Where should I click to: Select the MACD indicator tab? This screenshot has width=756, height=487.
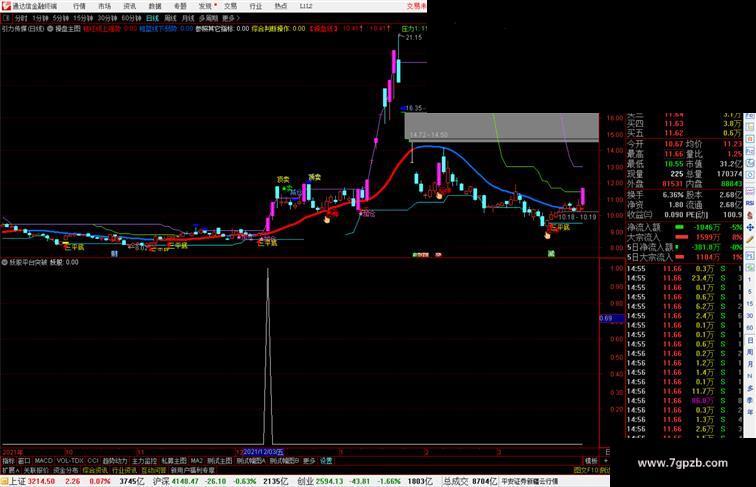[x=43, y=461]
